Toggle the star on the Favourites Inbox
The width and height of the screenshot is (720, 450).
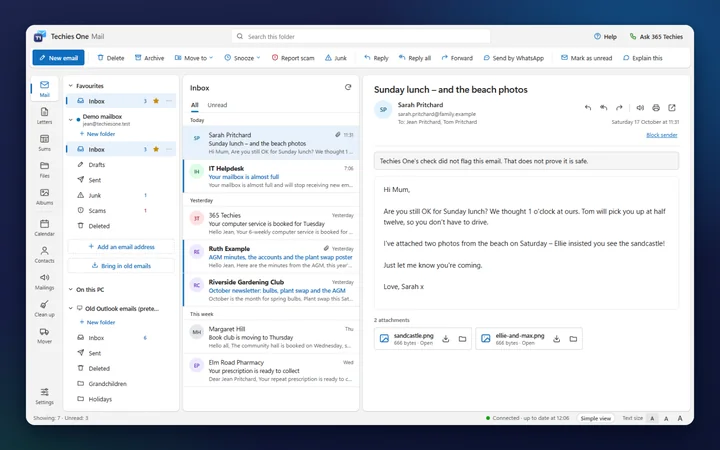point(156,101)
